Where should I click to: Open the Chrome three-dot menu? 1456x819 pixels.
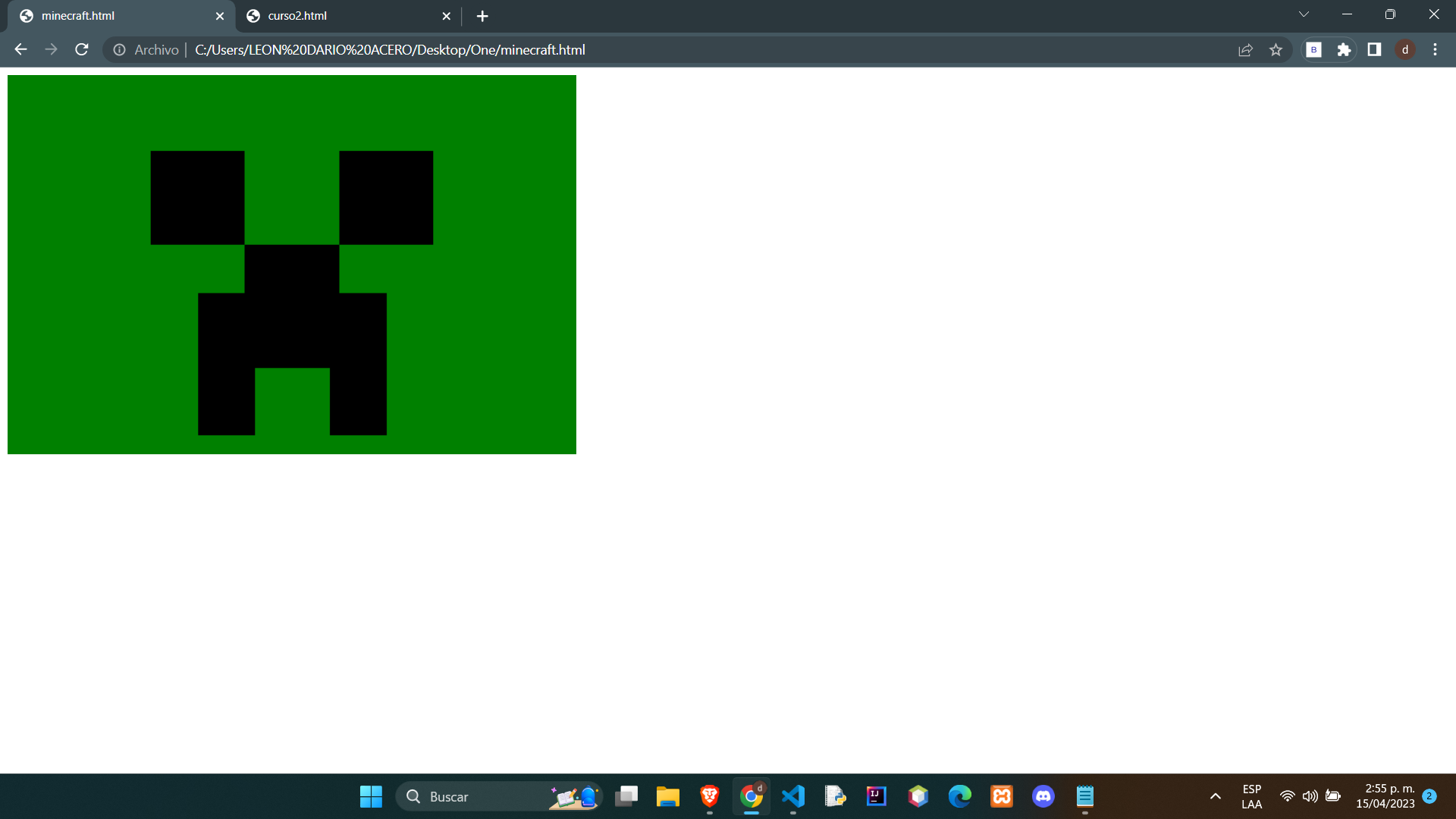coord(1435,50)
